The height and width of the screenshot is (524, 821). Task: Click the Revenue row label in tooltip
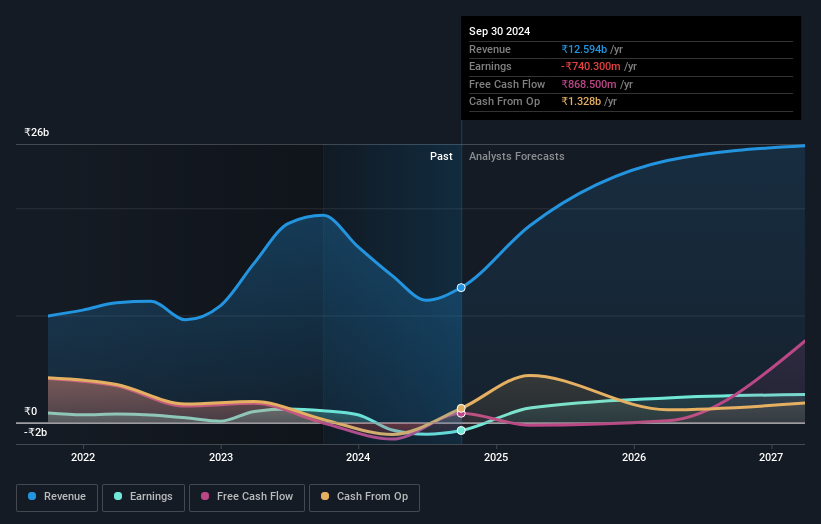(490, 49)
